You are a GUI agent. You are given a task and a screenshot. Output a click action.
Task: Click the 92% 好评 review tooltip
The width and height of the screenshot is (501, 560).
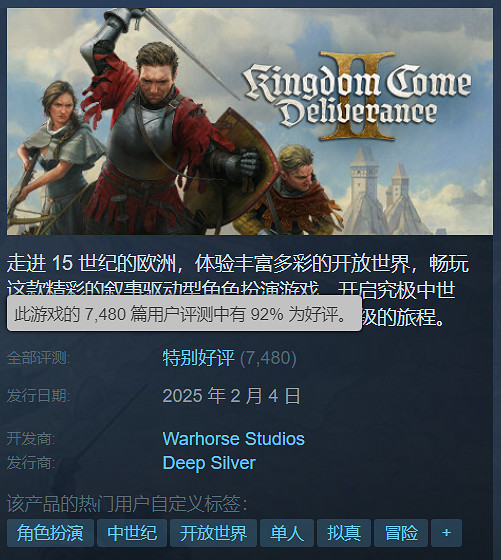pos(184,314)
